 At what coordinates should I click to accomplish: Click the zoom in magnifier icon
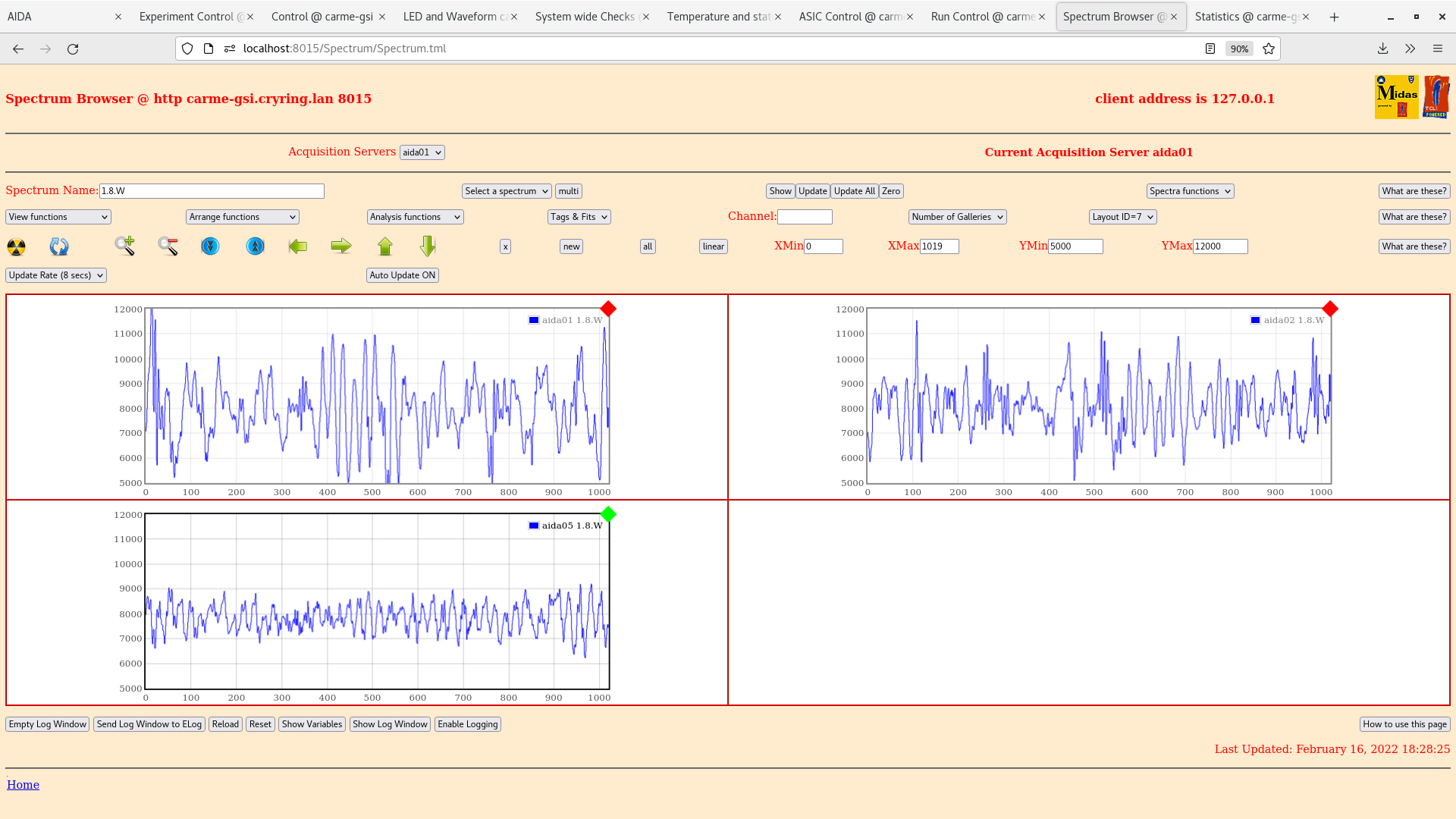[x=125, y=246]
